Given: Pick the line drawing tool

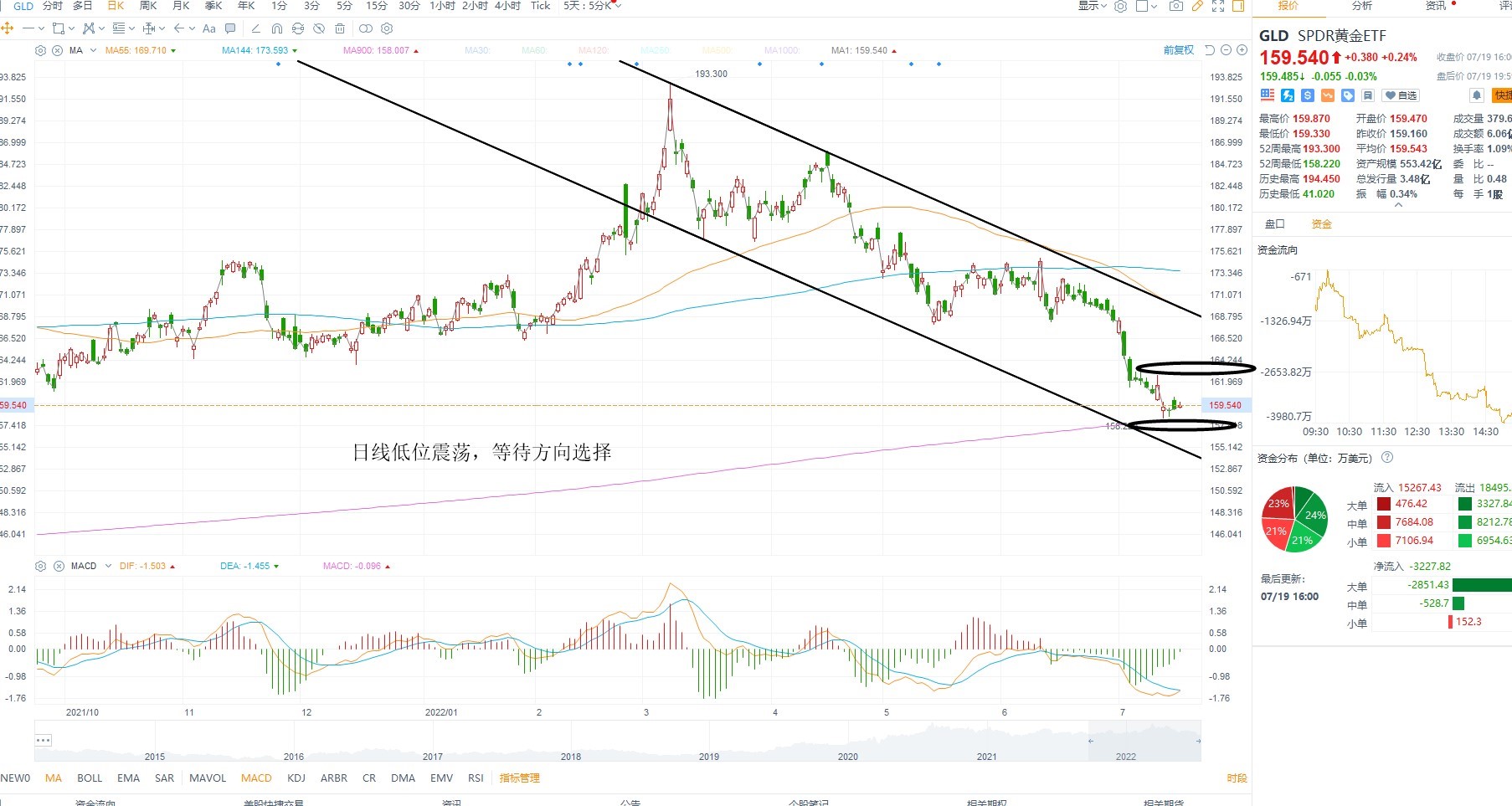Looking at the screenshot, I should 28,28.
